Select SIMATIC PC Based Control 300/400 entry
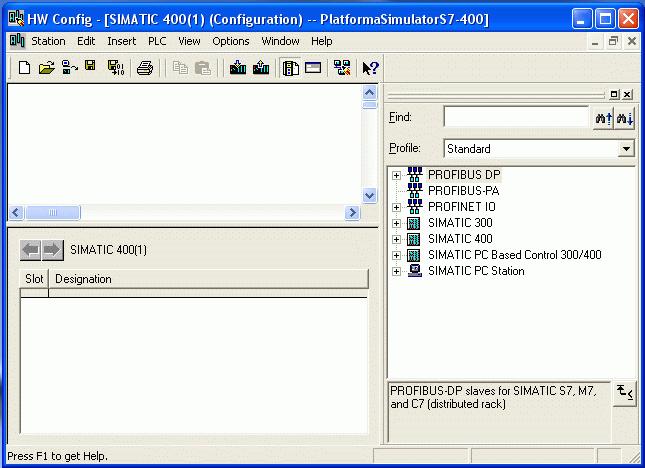Image resolution: width=645 pixels, height=468 pixels. [515, 255]
